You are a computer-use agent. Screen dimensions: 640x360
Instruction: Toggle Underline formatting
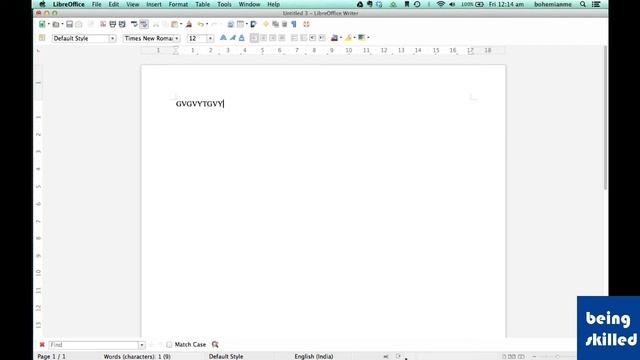(242, 38)
